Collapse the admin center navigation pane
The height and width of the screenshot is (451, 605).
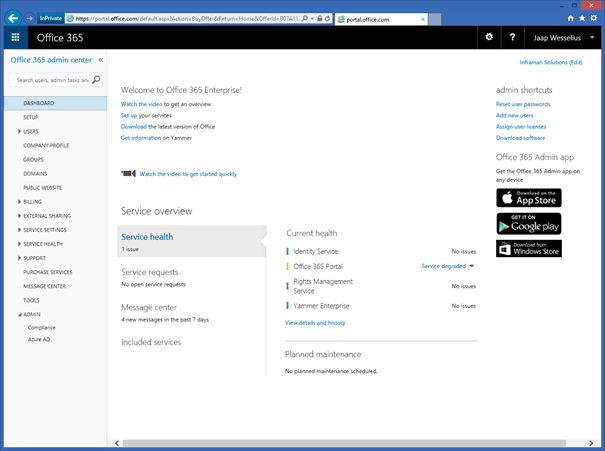pyautogui.click(x=100, y=60)
